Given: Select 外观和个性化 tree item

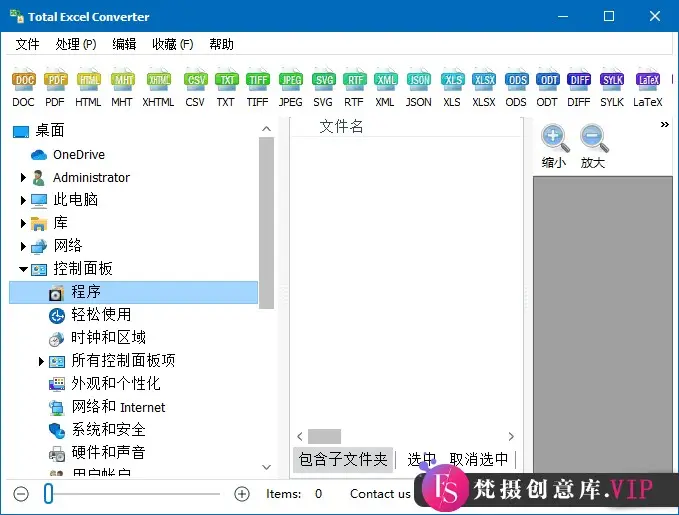Looking at the screenshot, I should [116, 384].
